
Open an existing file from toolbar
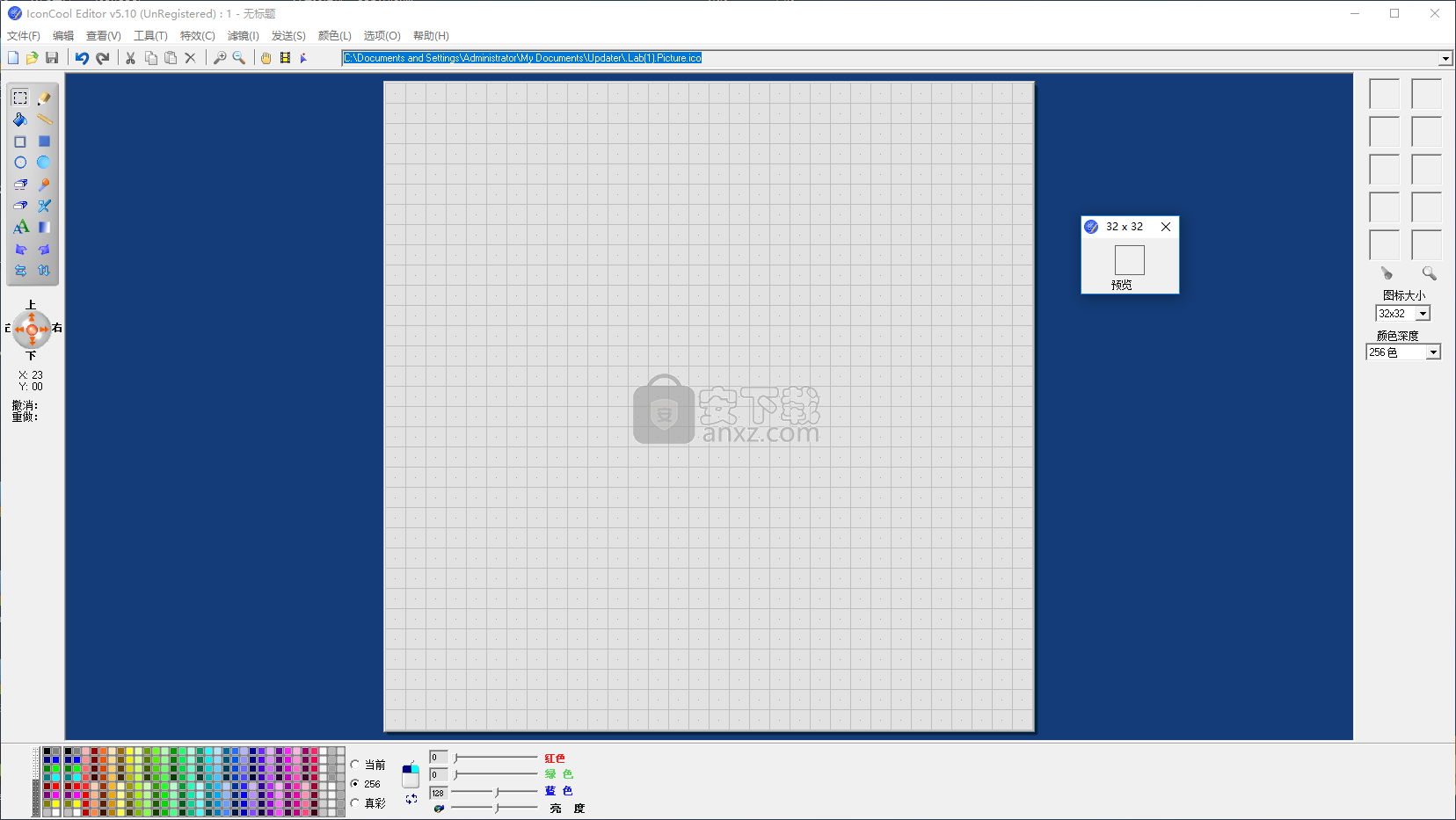click(32, 58)
